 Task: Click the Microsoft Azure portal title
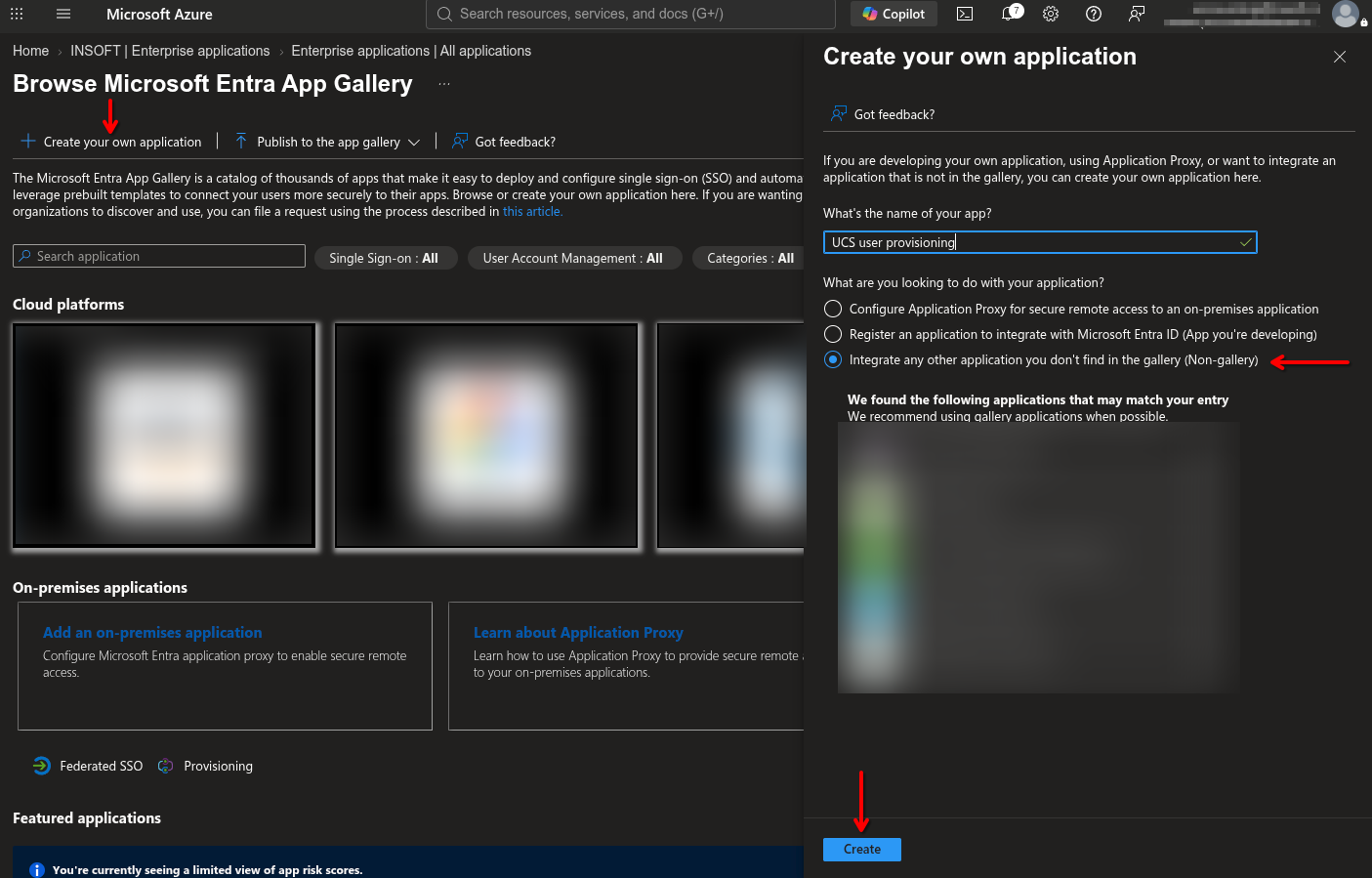pyautogui.click(x=159, y=14)
